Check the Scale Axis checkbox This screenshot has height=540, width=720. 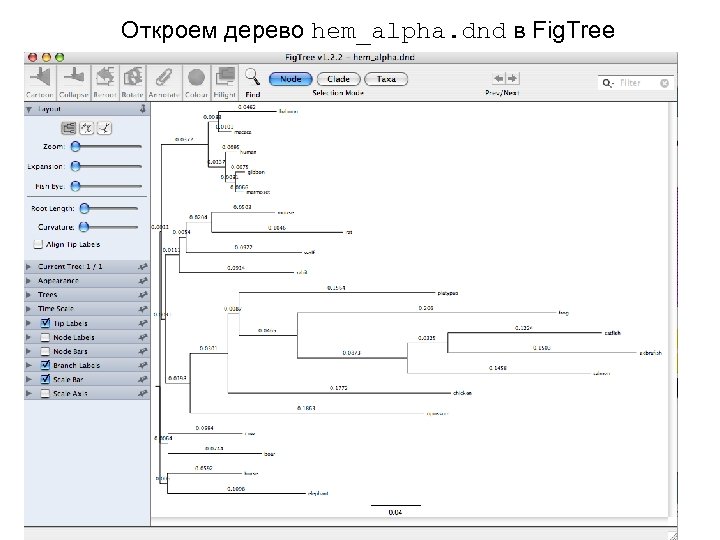coord(45,394)
